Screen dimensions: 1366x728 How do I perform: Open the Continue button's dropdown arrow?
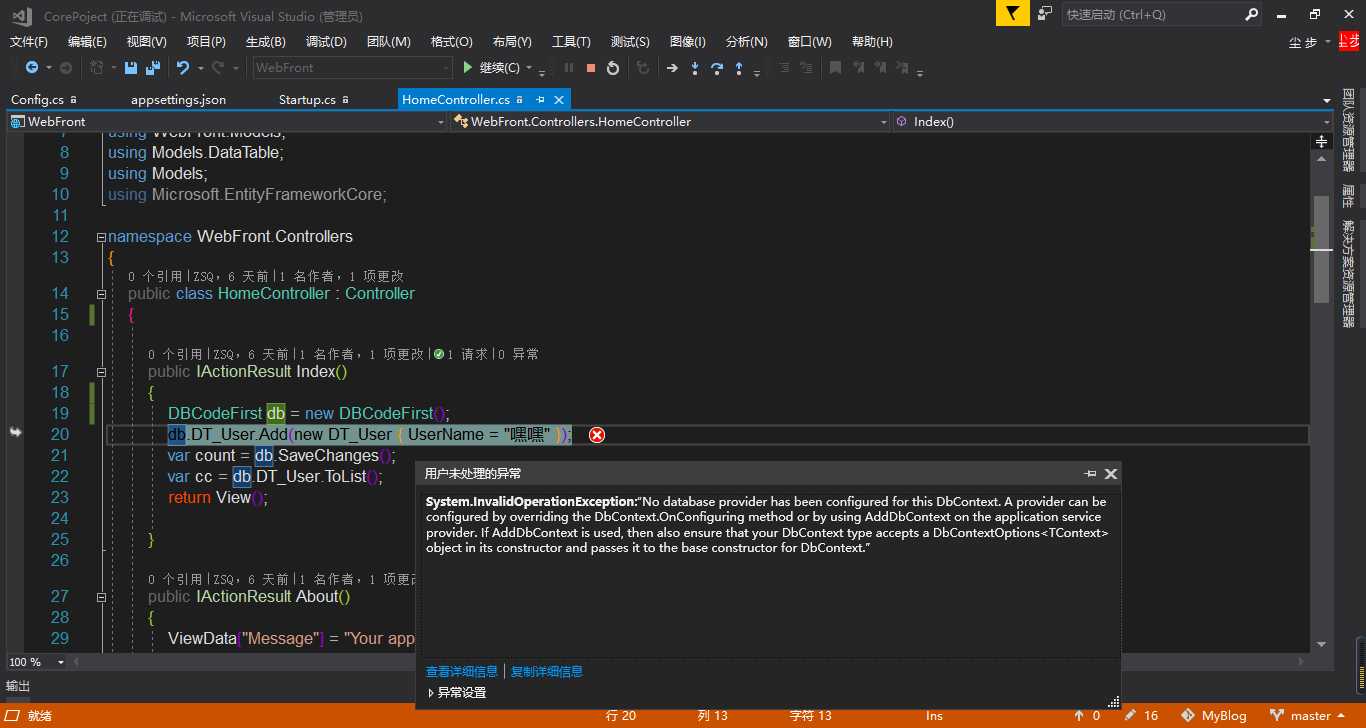tap(528, 68)
